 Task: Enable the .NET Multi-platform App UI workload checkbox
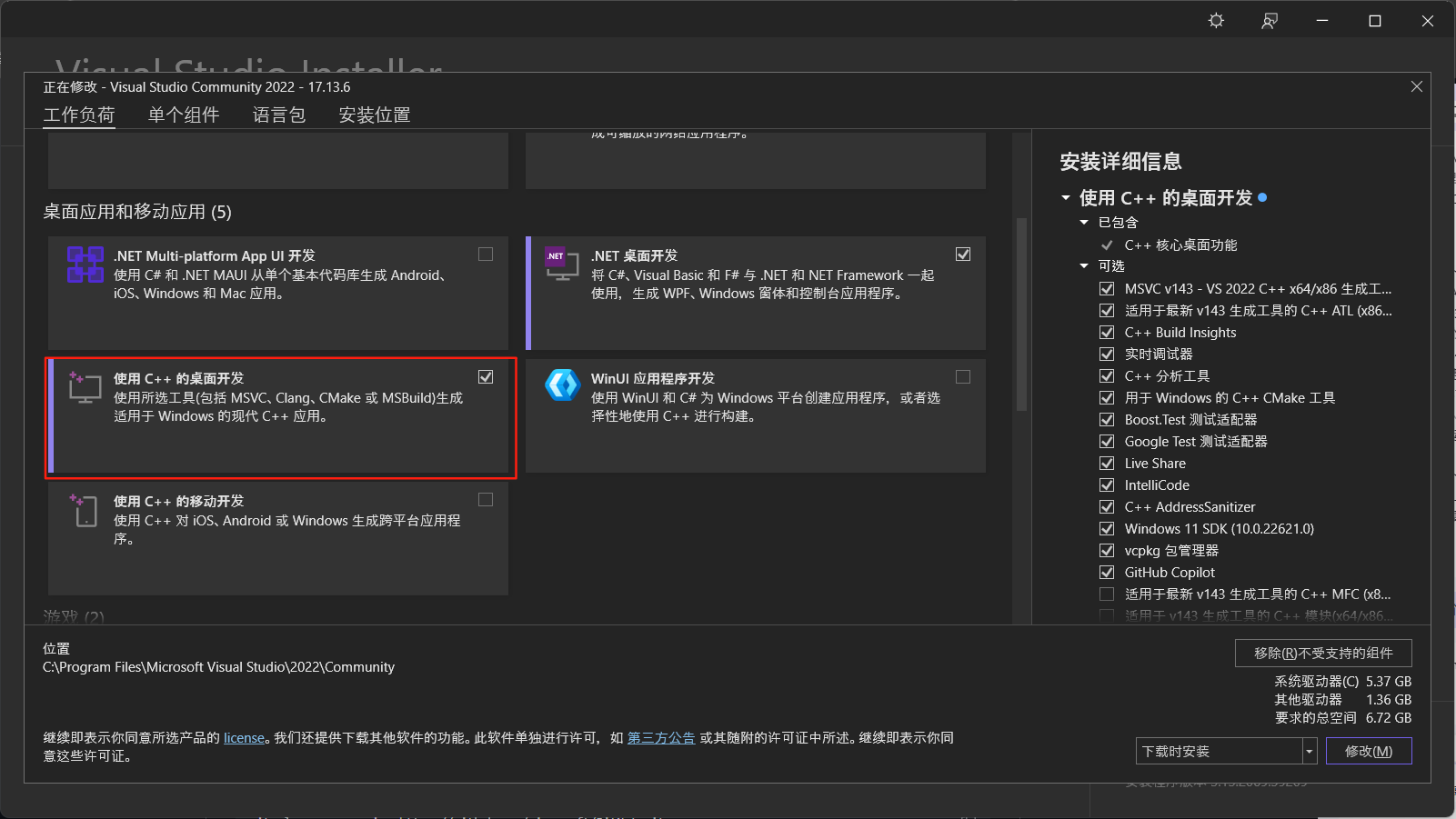click(x=486, y=255)
